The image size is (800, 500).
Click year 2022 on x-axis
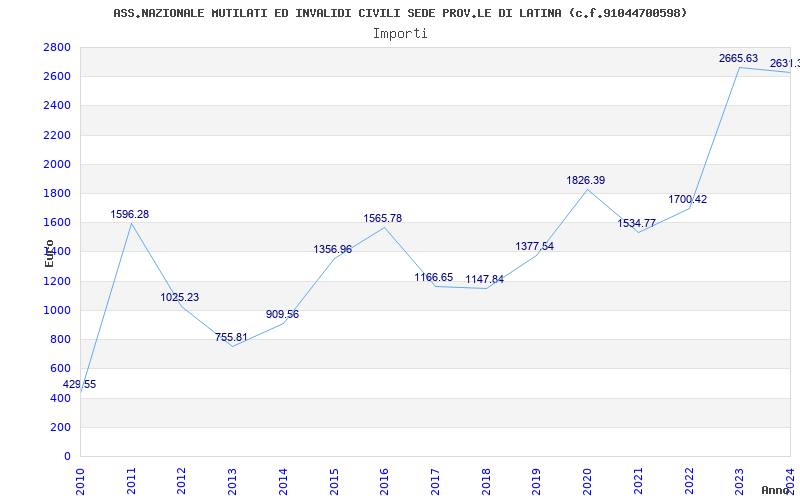[x=689, y=481]
